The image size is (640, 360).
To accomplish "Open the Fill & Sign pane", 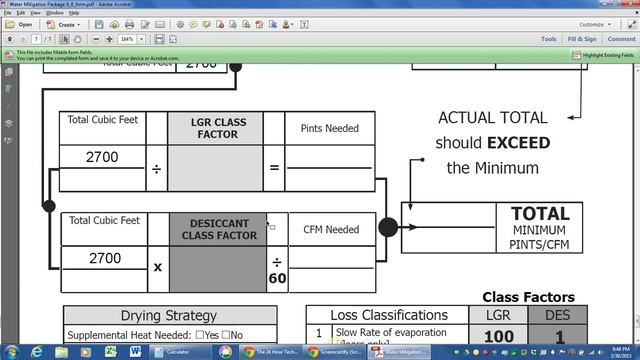I will click(582, 39).
